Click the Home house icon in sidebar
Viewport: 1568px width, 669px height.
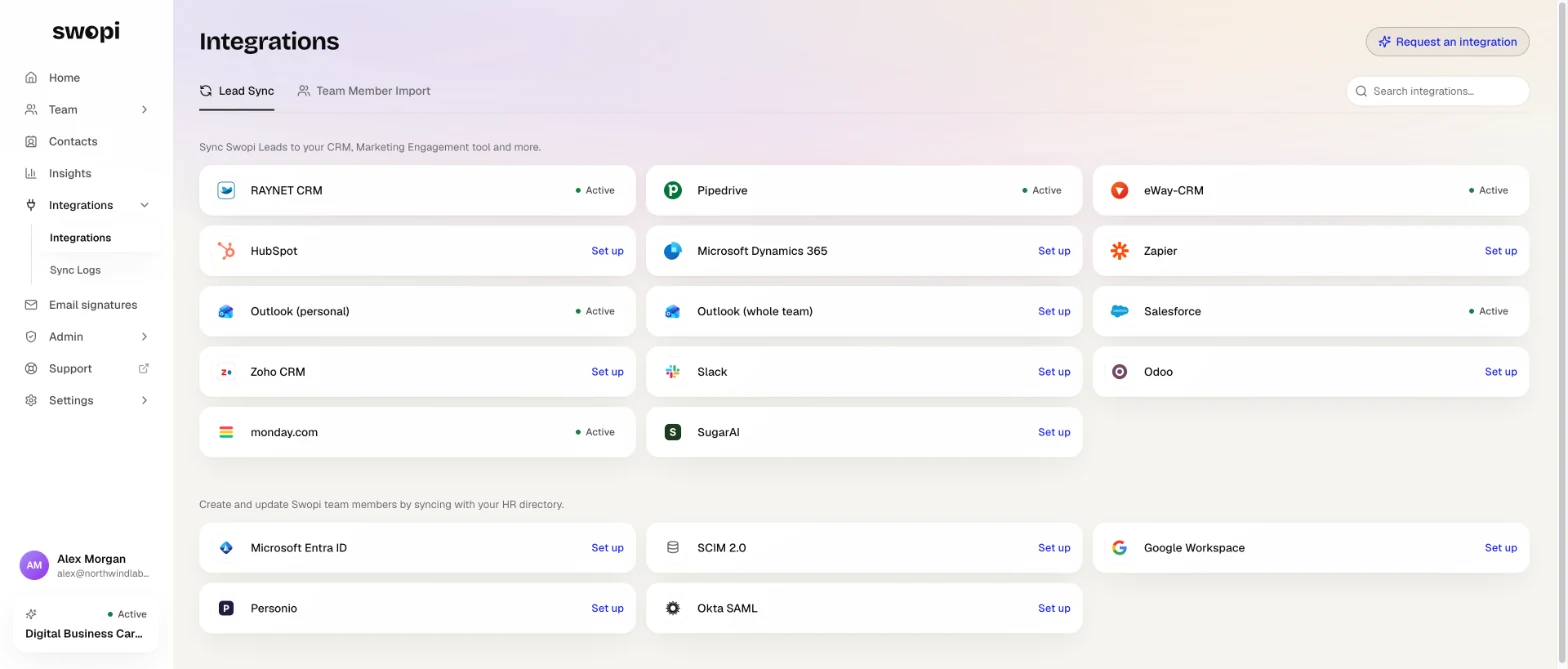coord(31,78)
